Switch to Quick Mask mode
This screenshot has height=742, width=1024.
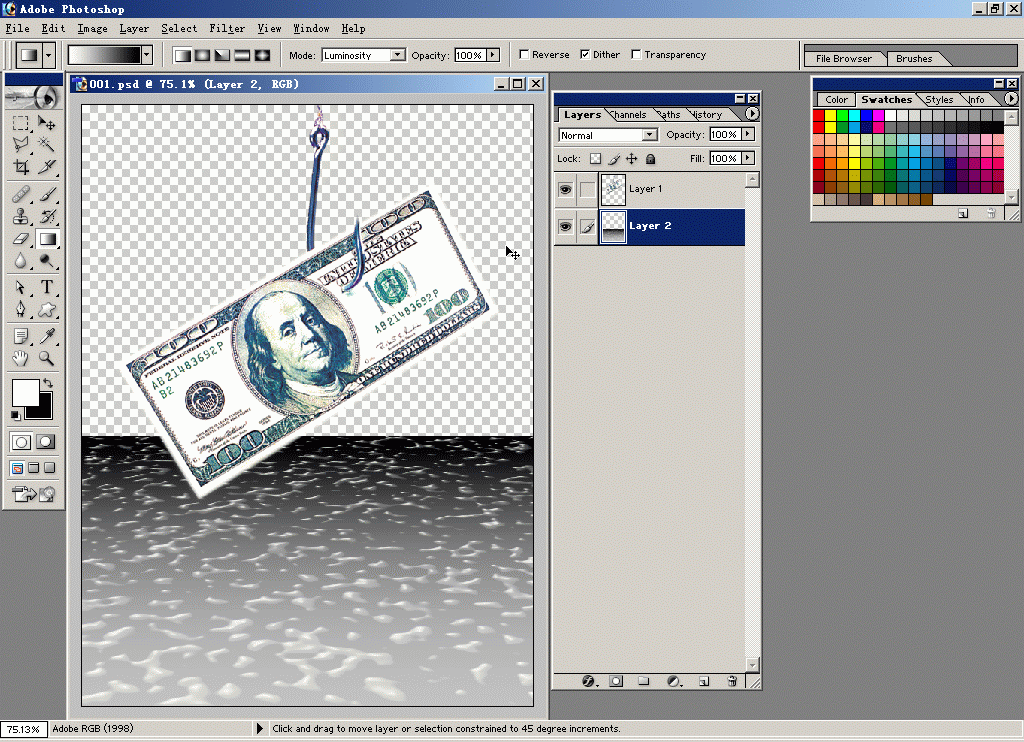[x=45, y=442]
